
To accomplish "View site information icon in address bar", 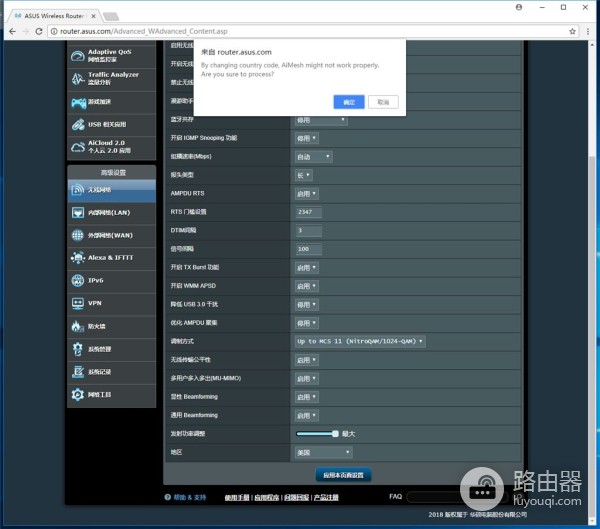I will click(54, 31).
